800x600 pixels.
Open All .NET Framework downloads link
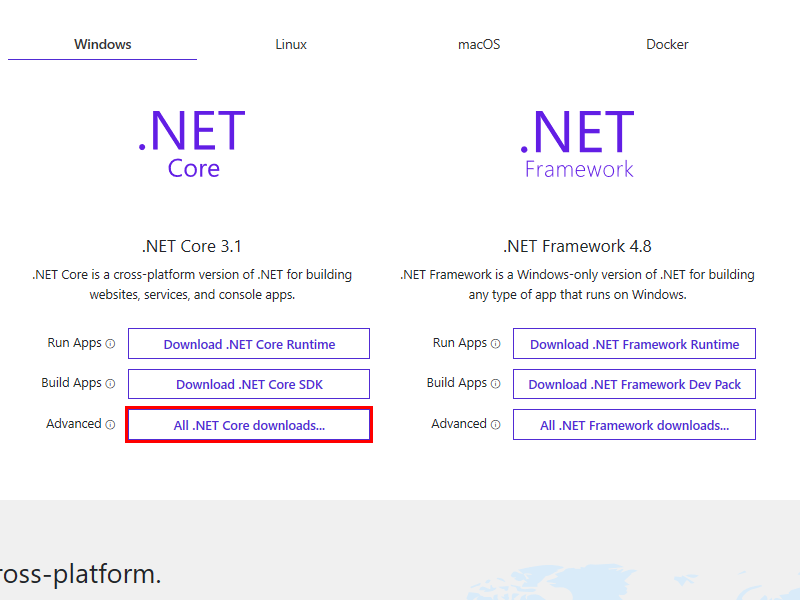634,425
